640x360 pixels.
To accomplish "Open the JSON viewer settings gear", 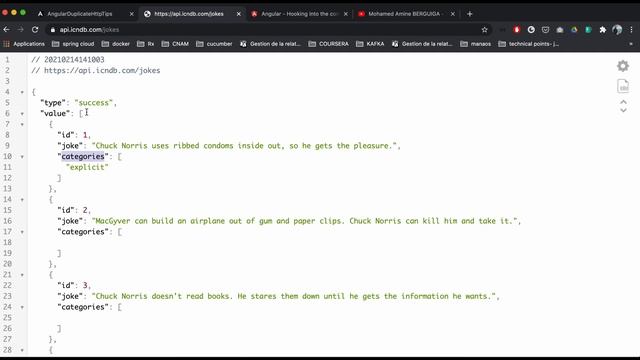I will pos(623,66).
